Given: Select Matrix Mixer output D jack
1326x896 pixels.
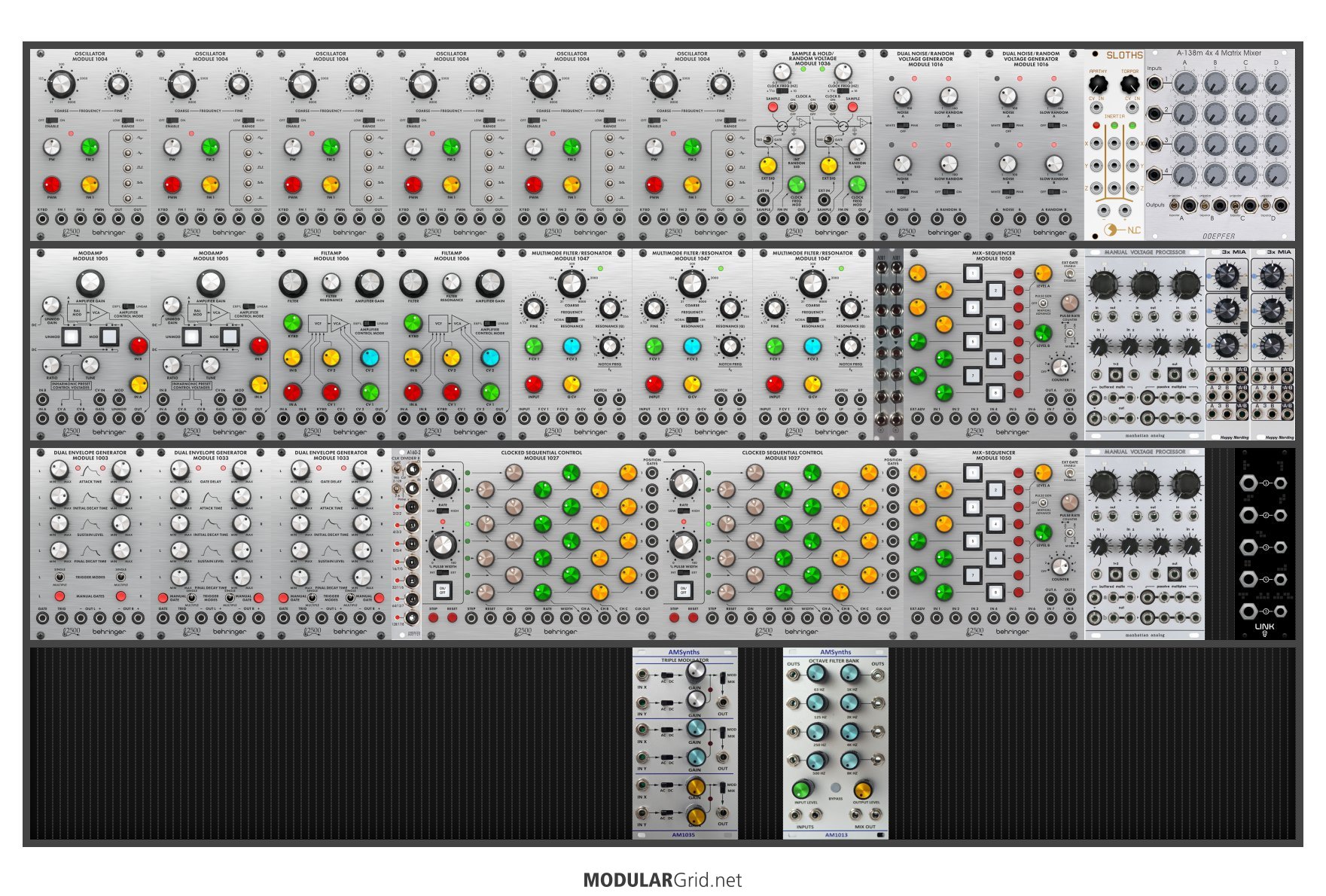Looking at the screenshot, I should [x=1281, y=206].
